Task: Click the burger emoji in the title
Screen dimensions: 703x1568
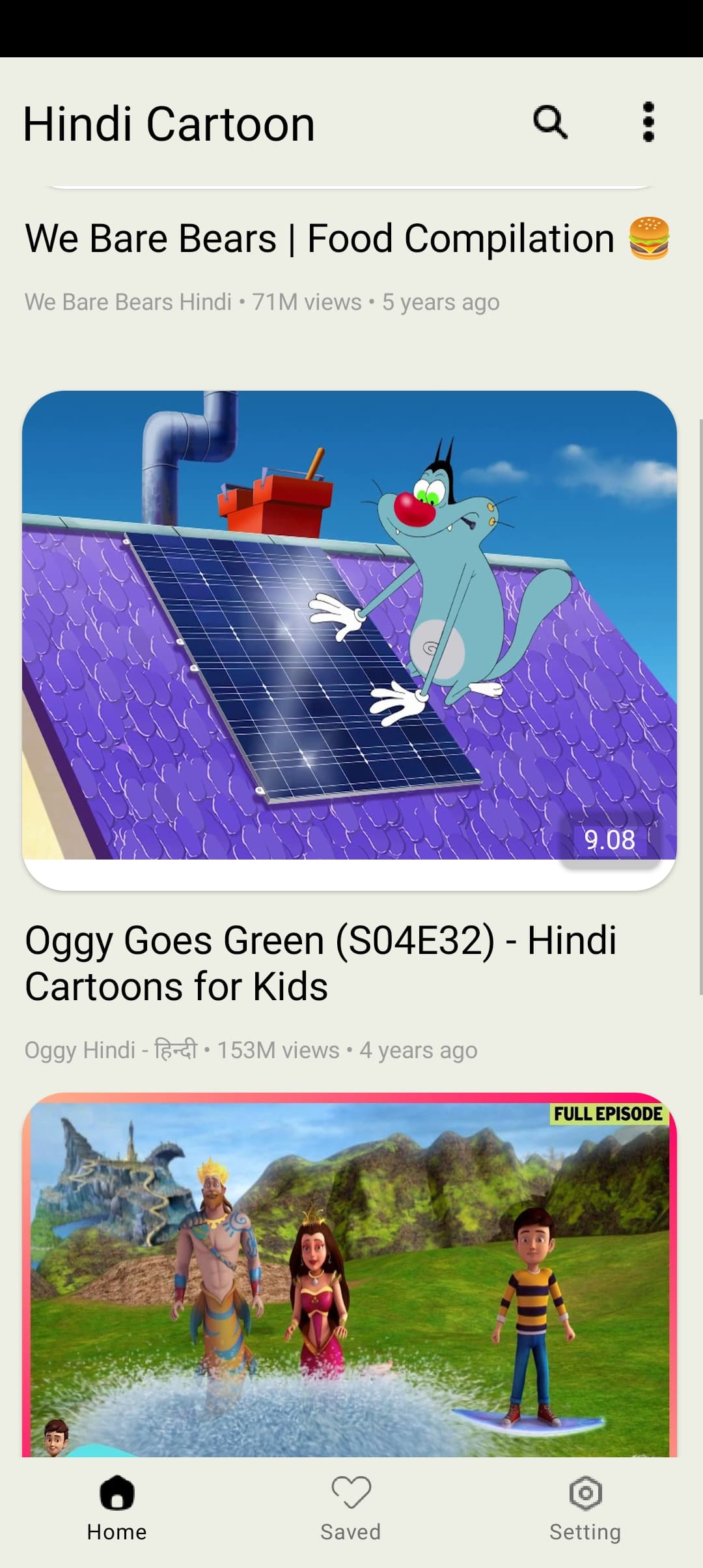Action: click(649, 238)
